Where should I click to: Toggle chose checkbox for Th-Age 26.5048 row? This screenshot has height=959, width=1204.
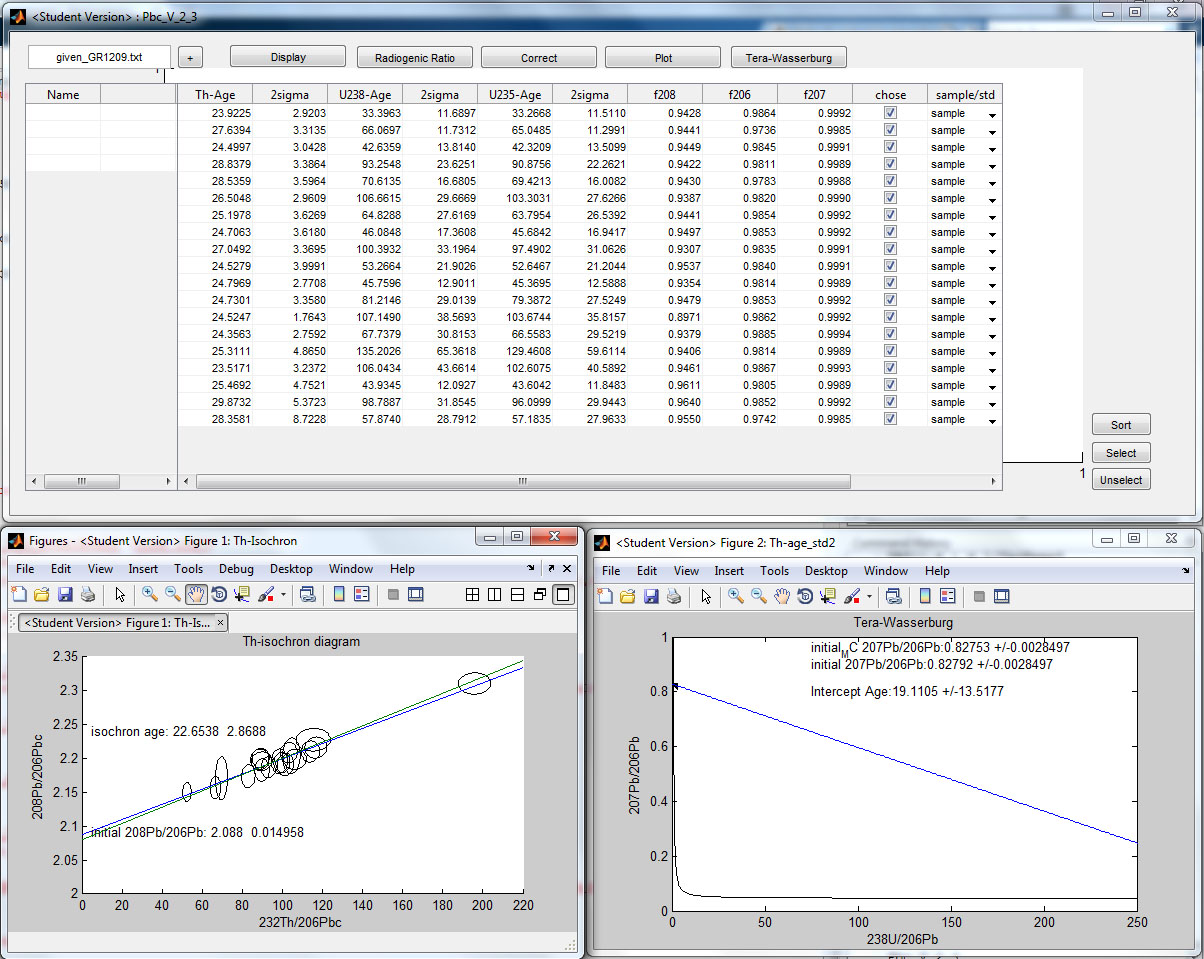coord(890,198)
